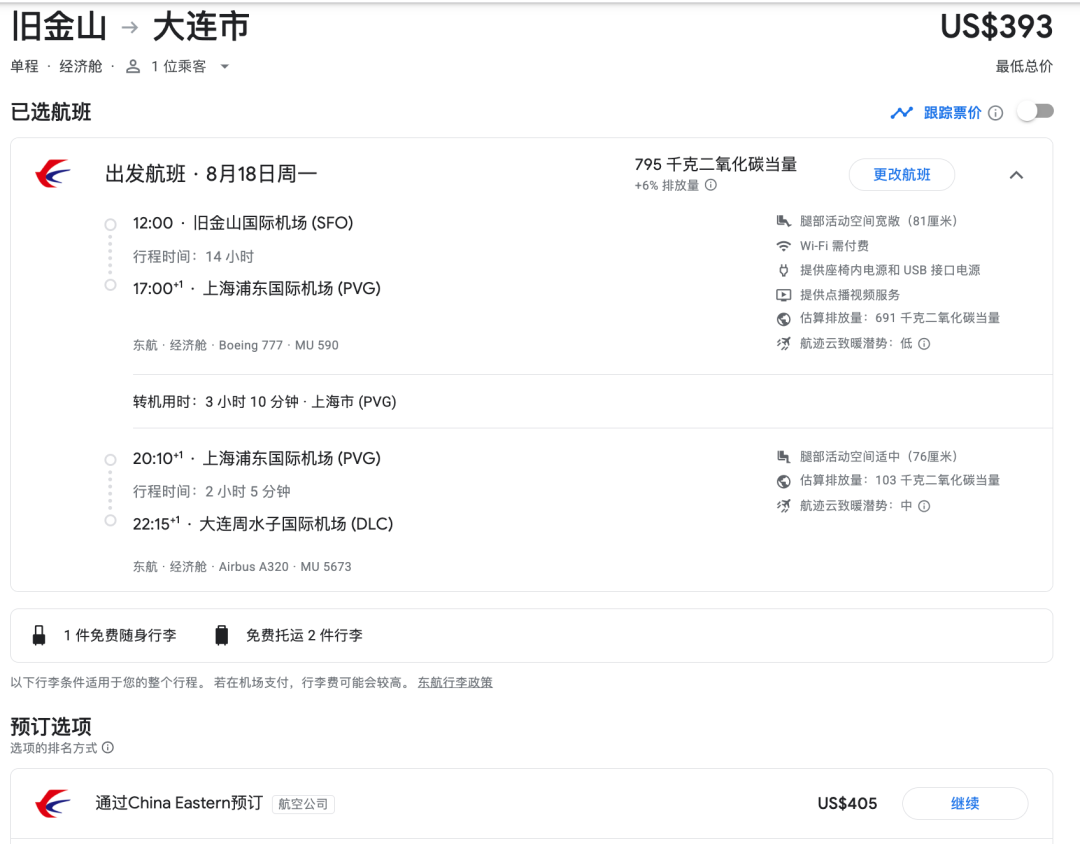The image size is (1080, 844).
Task: Click the info icon beside +6% 排放量
Action: click(711, 185)
